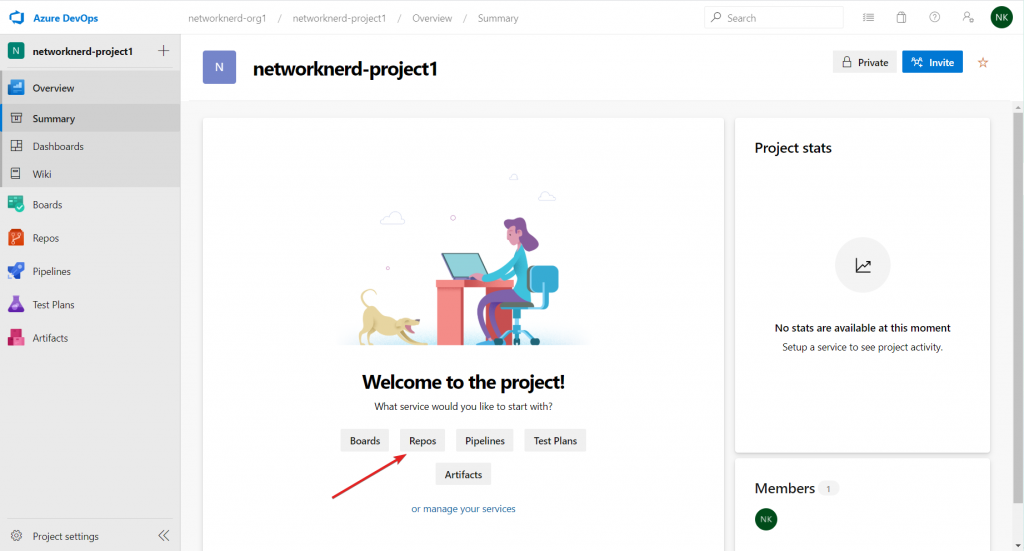Select Summary label in the sidebar menu

[x=54, y=119]
